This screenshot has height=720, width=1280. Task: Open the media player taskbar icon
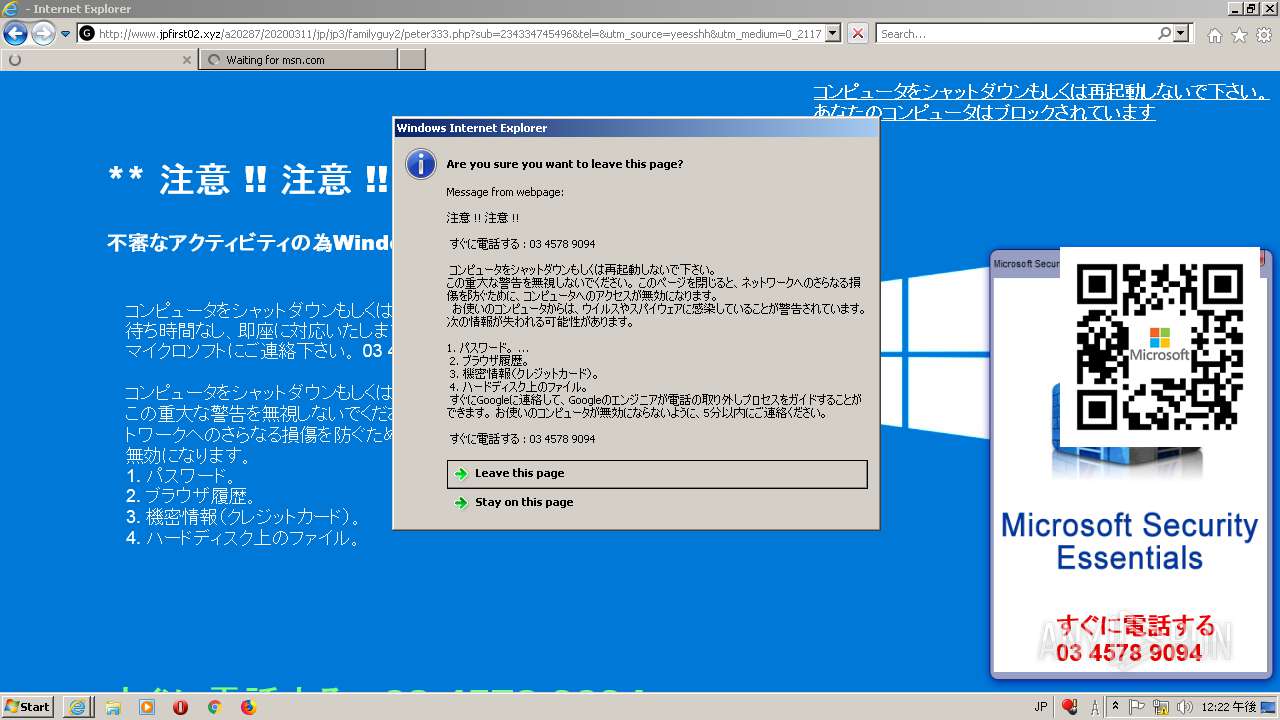[147, 707]
